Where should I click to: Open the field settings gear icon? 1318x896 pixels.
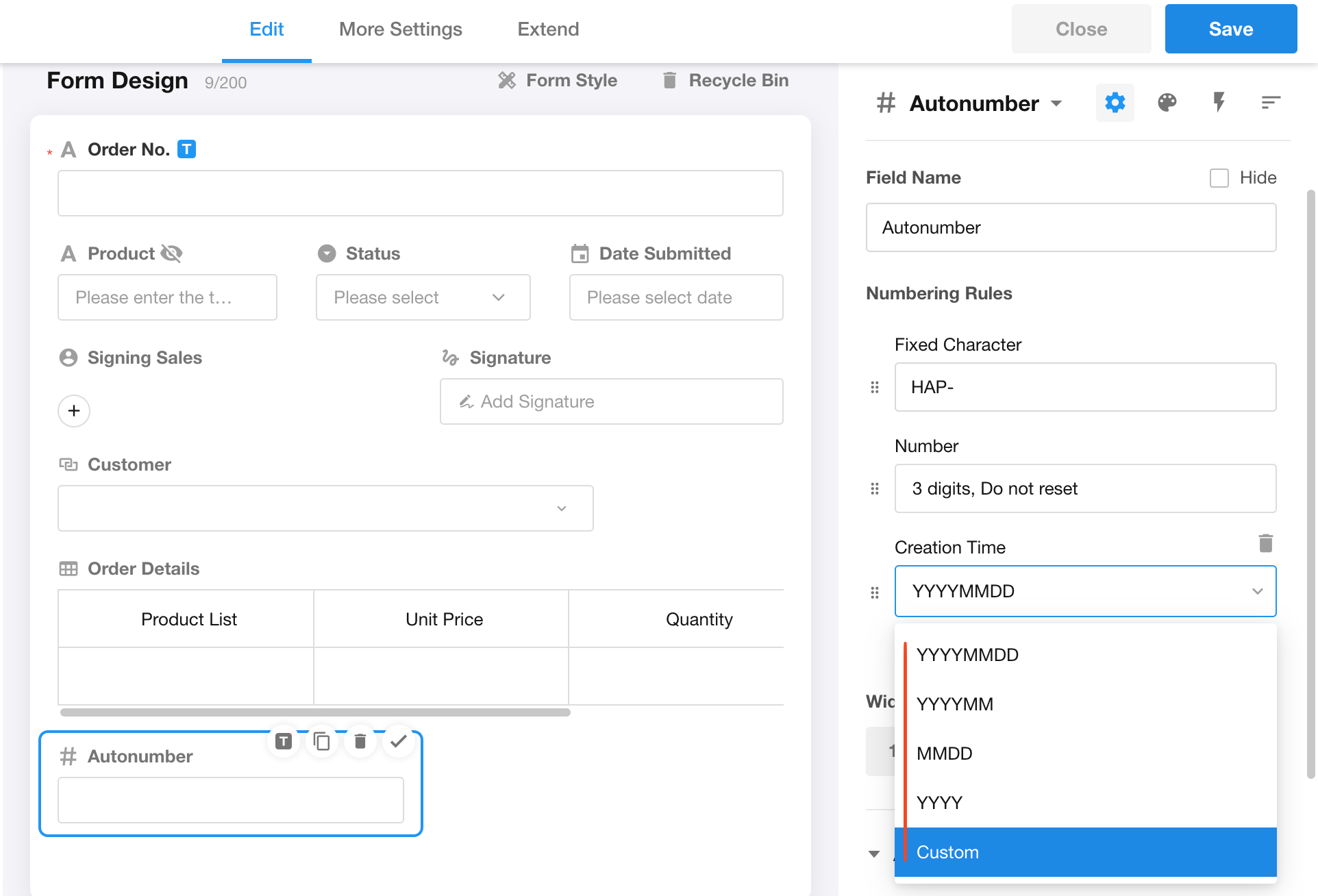pos(1115,103)
